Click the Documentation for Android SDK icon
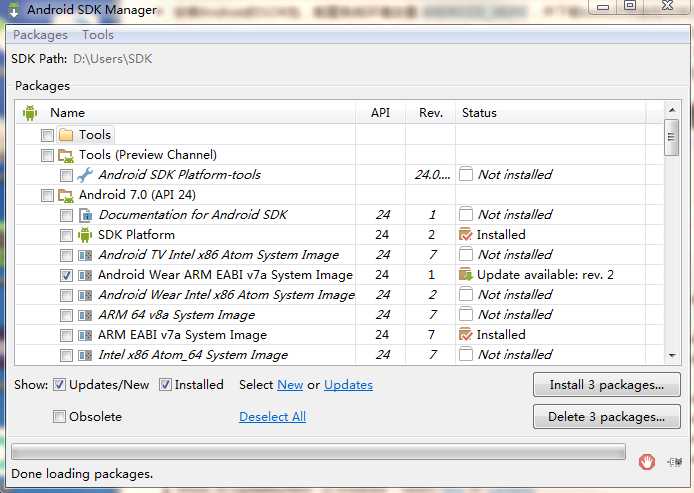The height and width of the screenshot is (493, 694). point(85,215)
